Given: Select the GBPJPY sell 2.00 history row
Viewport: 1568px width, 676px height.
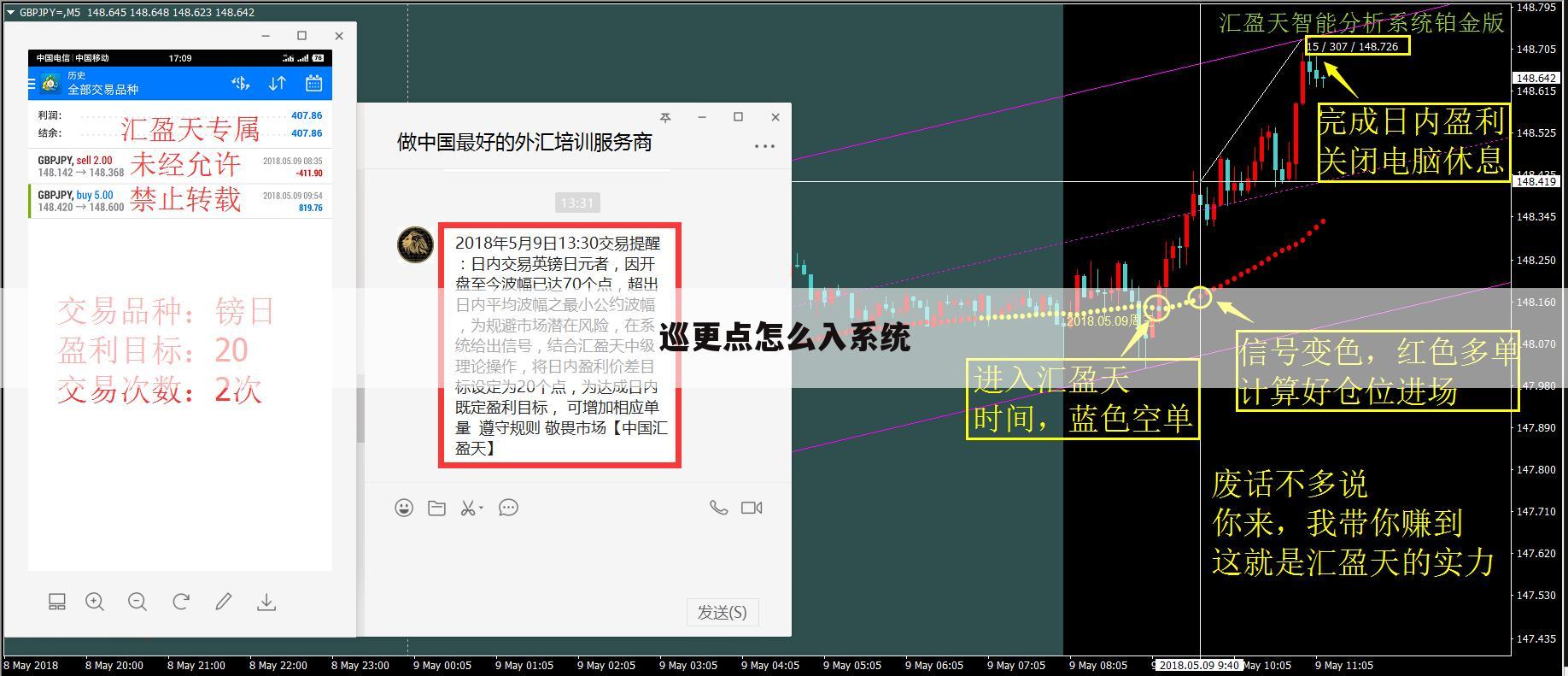Looking at the screenshot, I should tap(180, 167).
